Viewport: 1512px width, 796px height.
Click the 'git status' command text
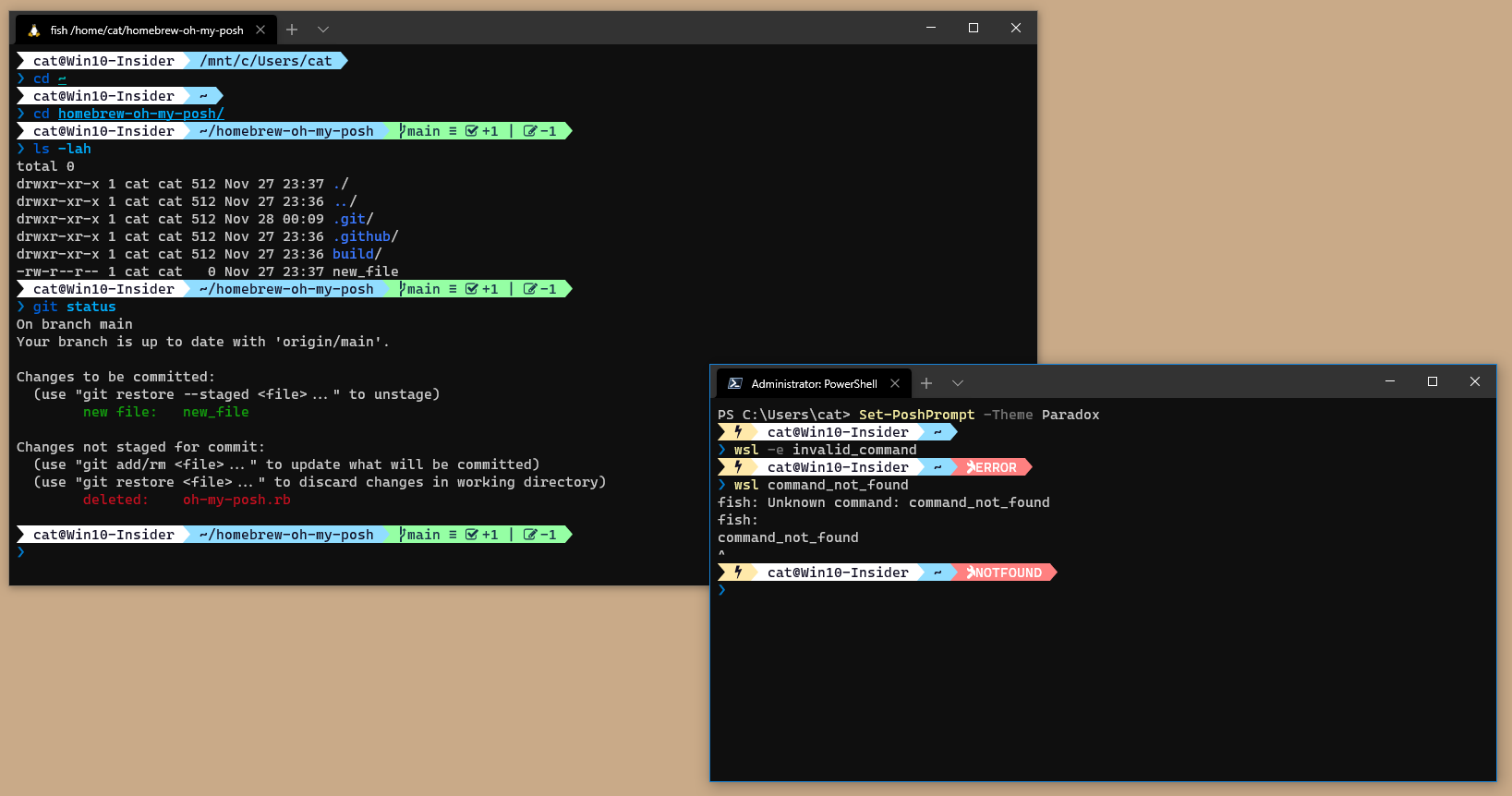[x=75, y=307]
